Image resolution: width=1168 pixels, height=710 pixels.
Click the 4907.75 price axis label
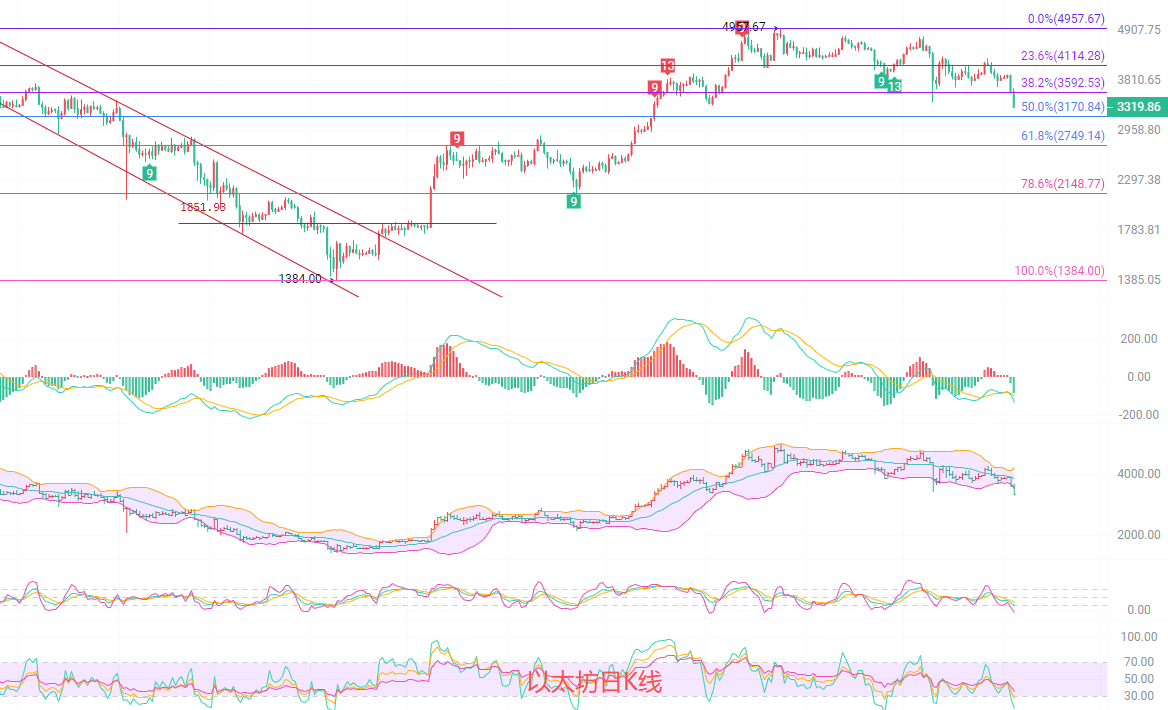1138,30
